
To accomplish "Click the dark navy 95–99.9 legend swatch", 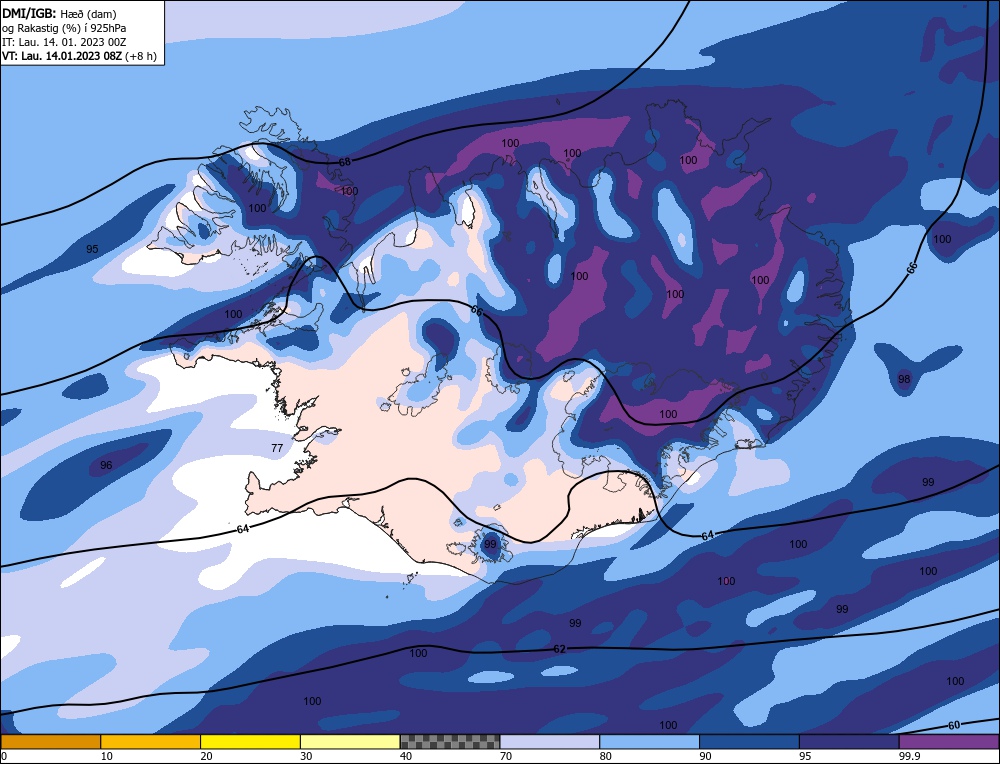I will [849, 741].
